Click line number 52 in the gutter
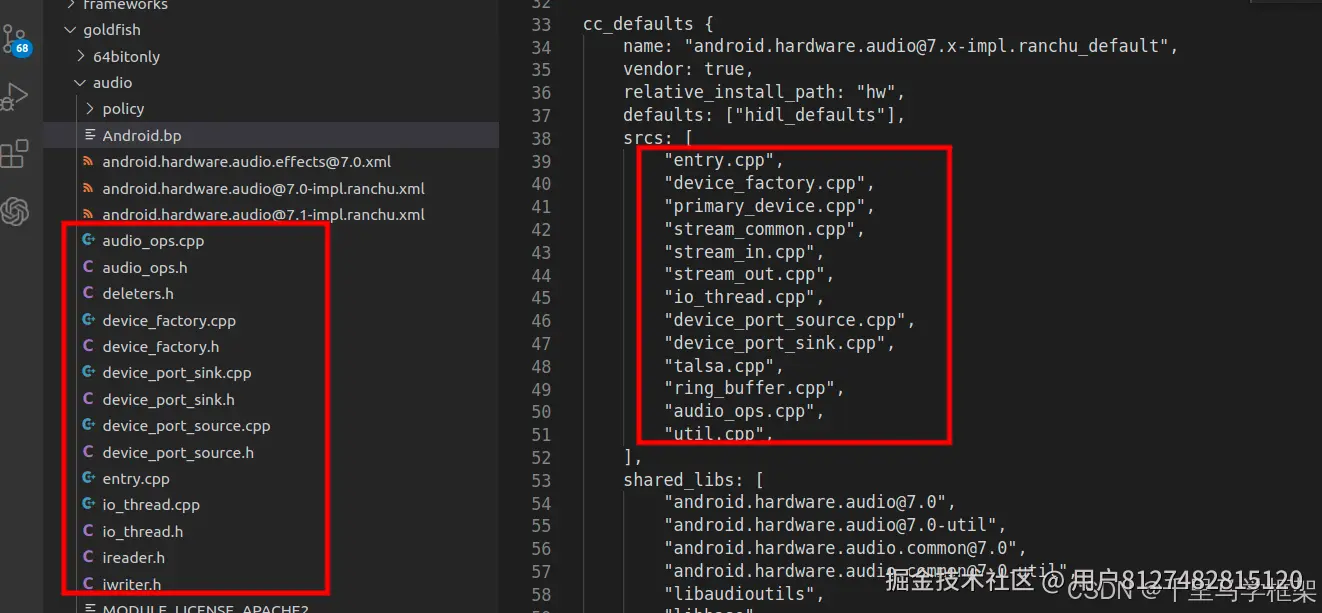The image size is (1322, 613). (x=541, y=457)
